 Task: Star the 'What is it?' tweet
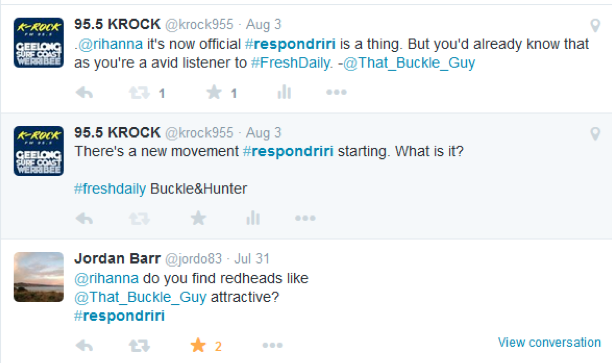click(198, 218)
